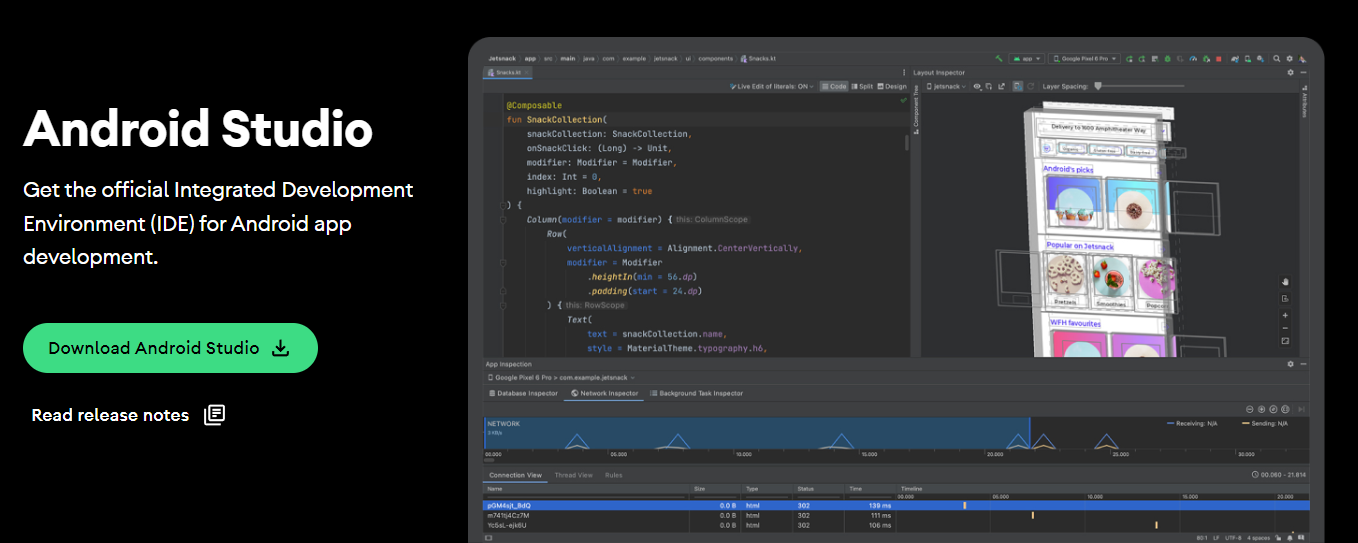Open the app run configuration dropdown

point(1026,59)
